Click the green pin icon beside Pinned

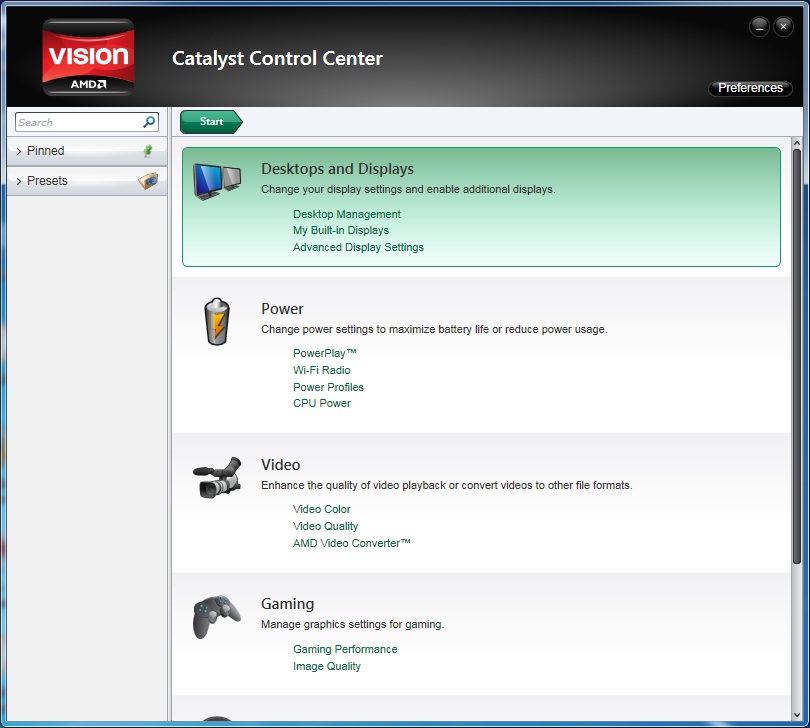click(x=148, y=151)
